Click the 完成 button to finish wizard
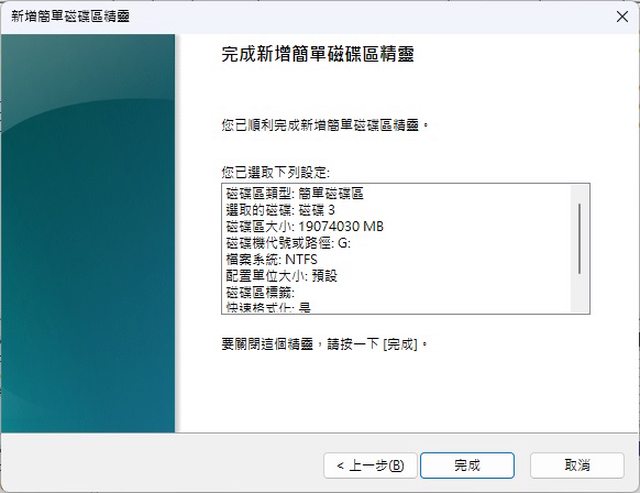 (x=467, y=465)
